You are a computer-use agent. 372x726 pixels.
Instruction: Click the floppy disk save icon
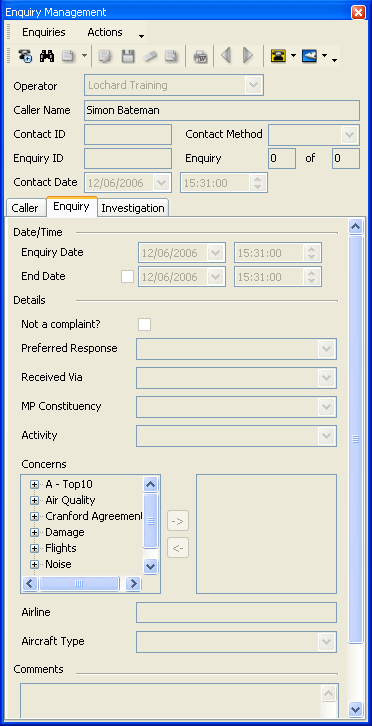click(128, 56)
